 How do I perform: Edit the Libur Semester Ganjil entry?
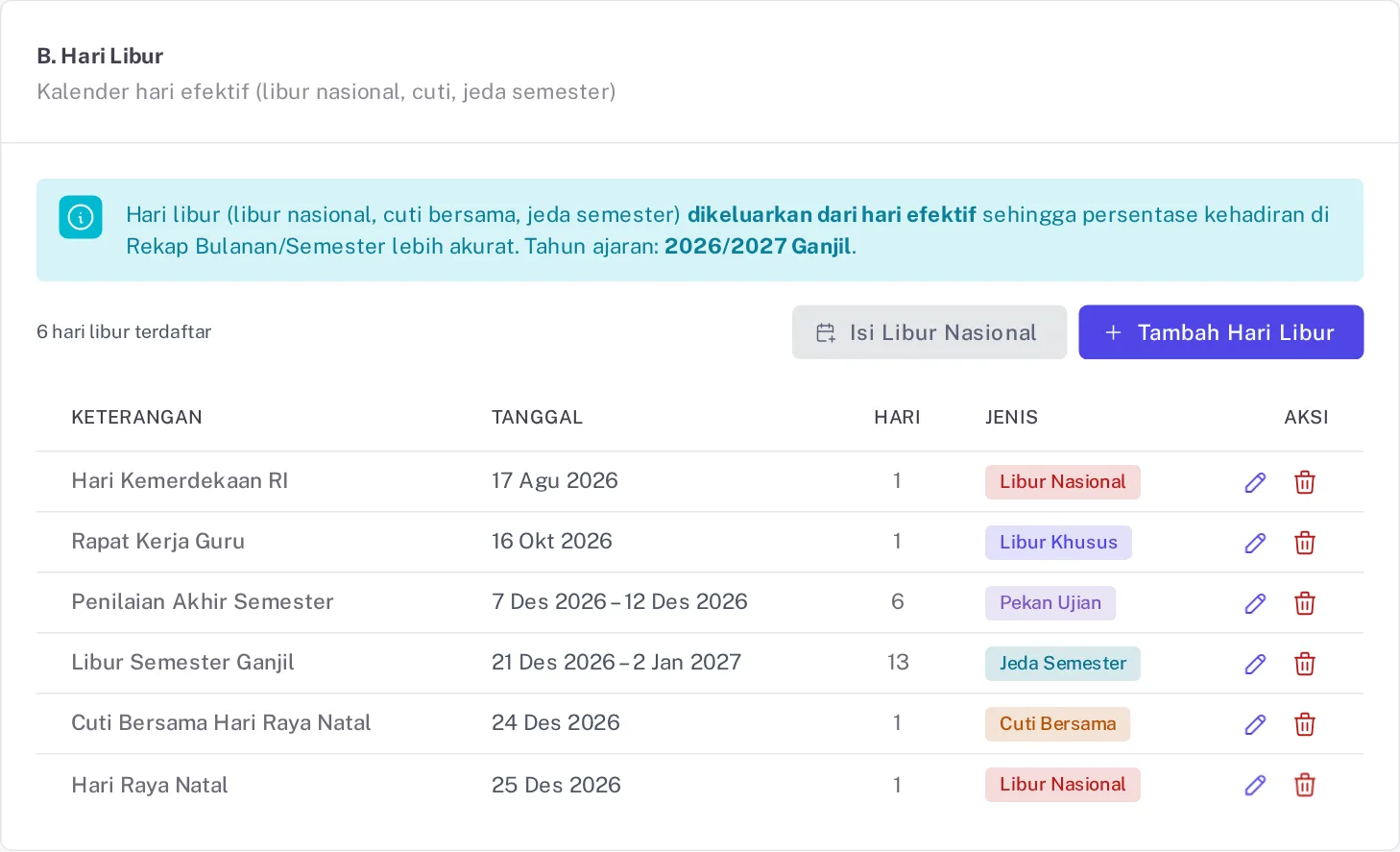(1255, 664)
